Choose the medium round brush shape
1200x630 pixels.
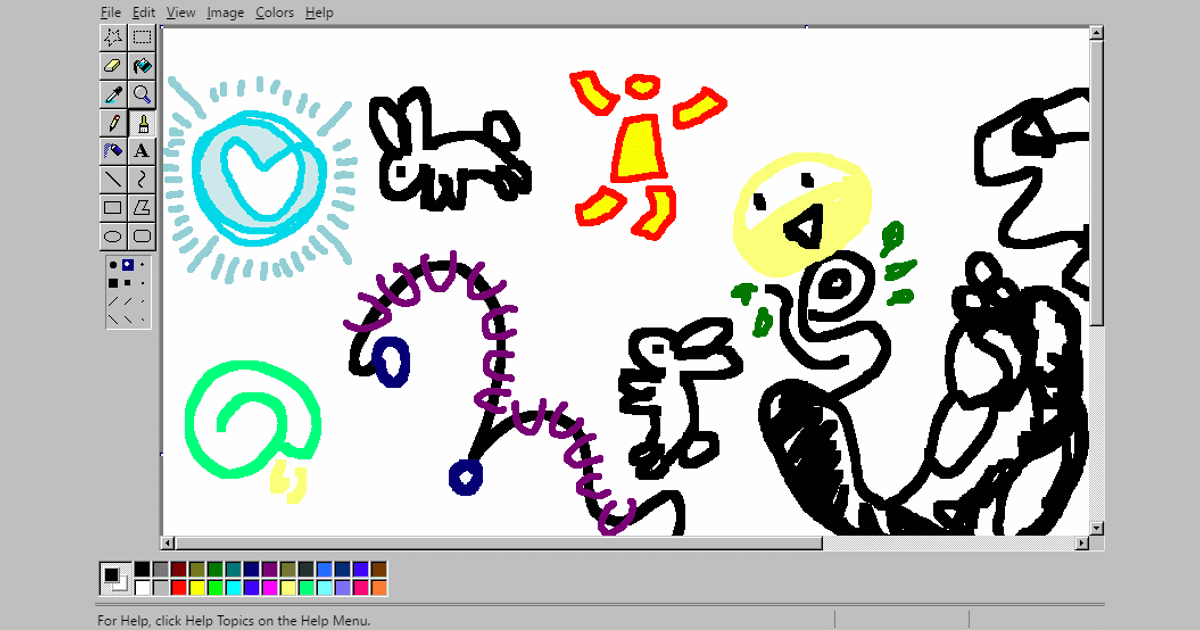pos(127,264)
